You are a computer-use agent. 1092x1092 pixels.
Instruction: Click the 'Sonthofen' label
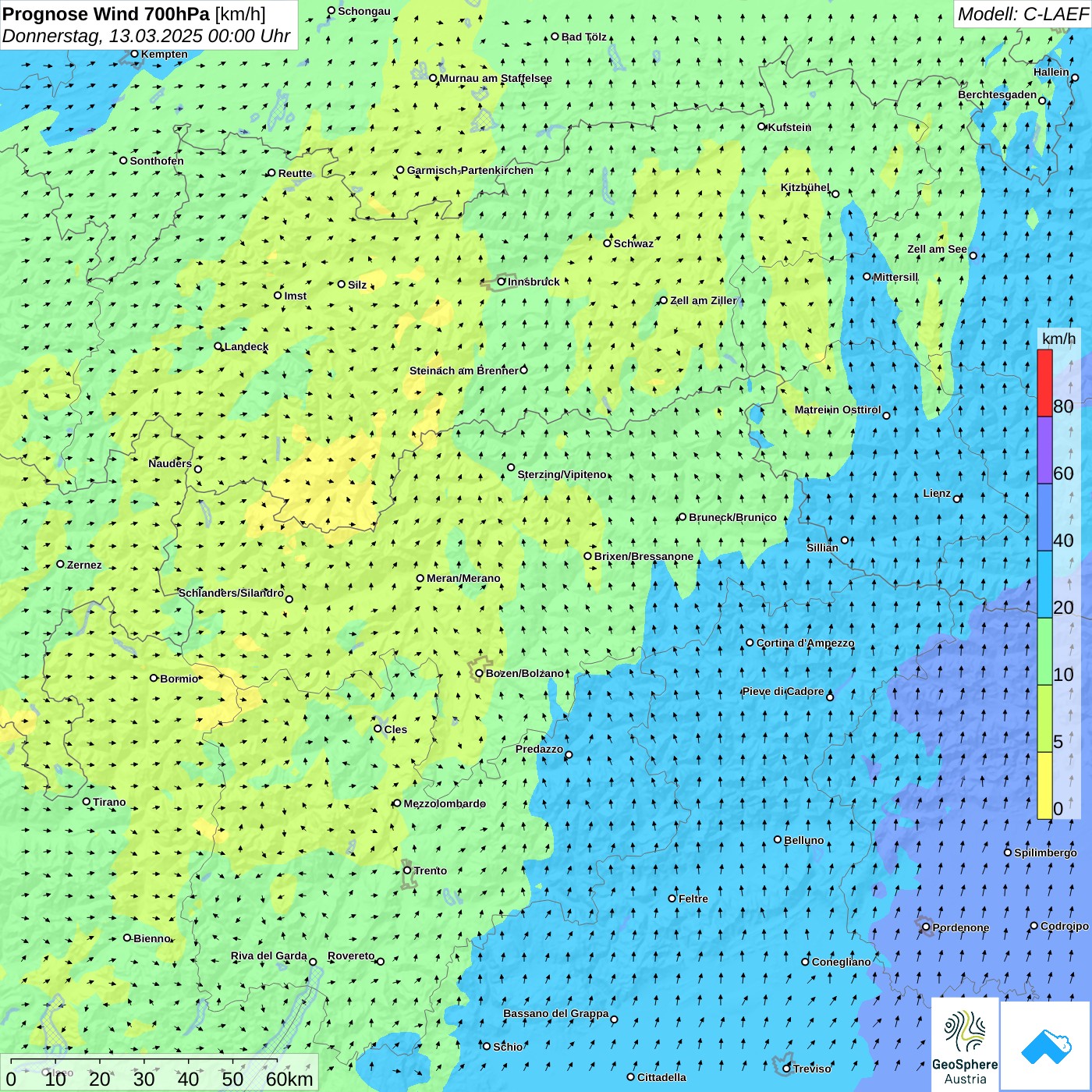158,161
